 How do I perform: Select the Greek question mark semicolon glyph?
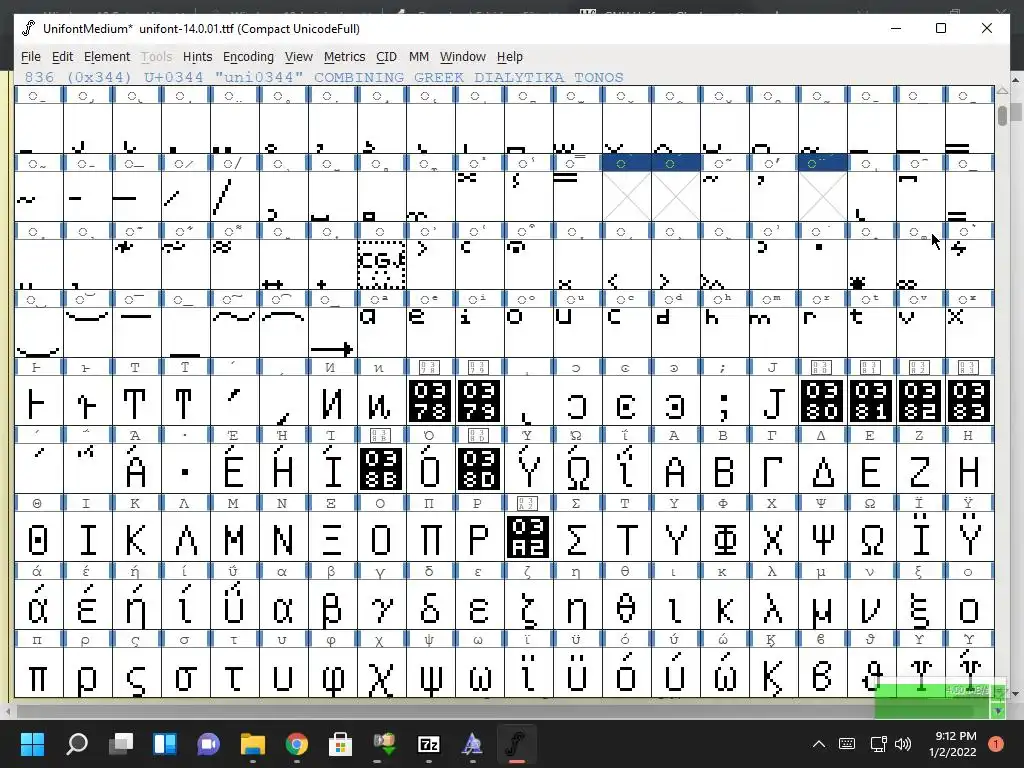724,400
